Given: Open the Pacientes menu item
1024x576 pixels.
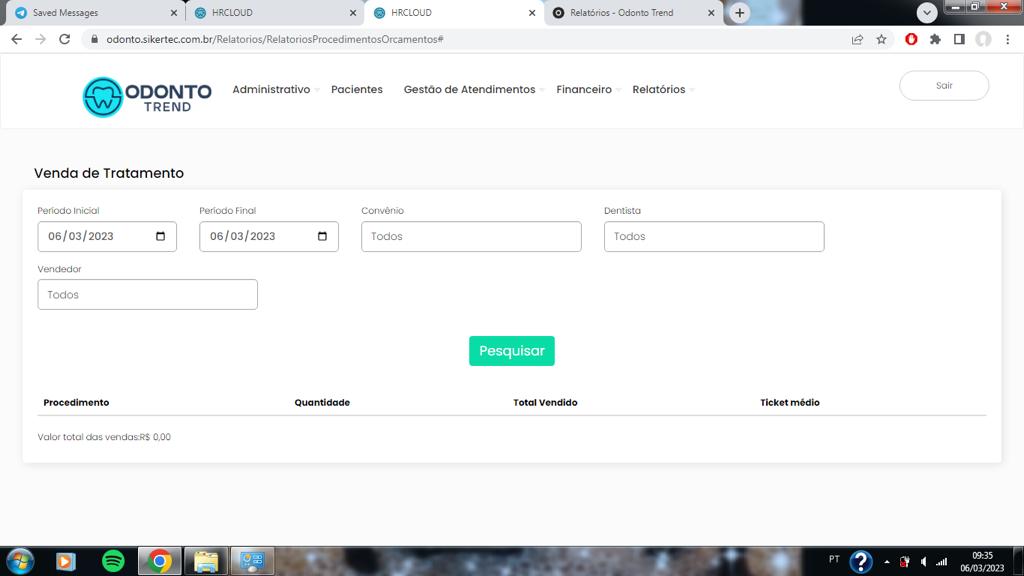Looking at the screenshot, I should coord(357,90).
